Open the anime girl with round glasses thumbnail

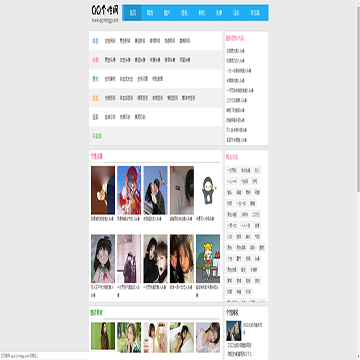103,259
